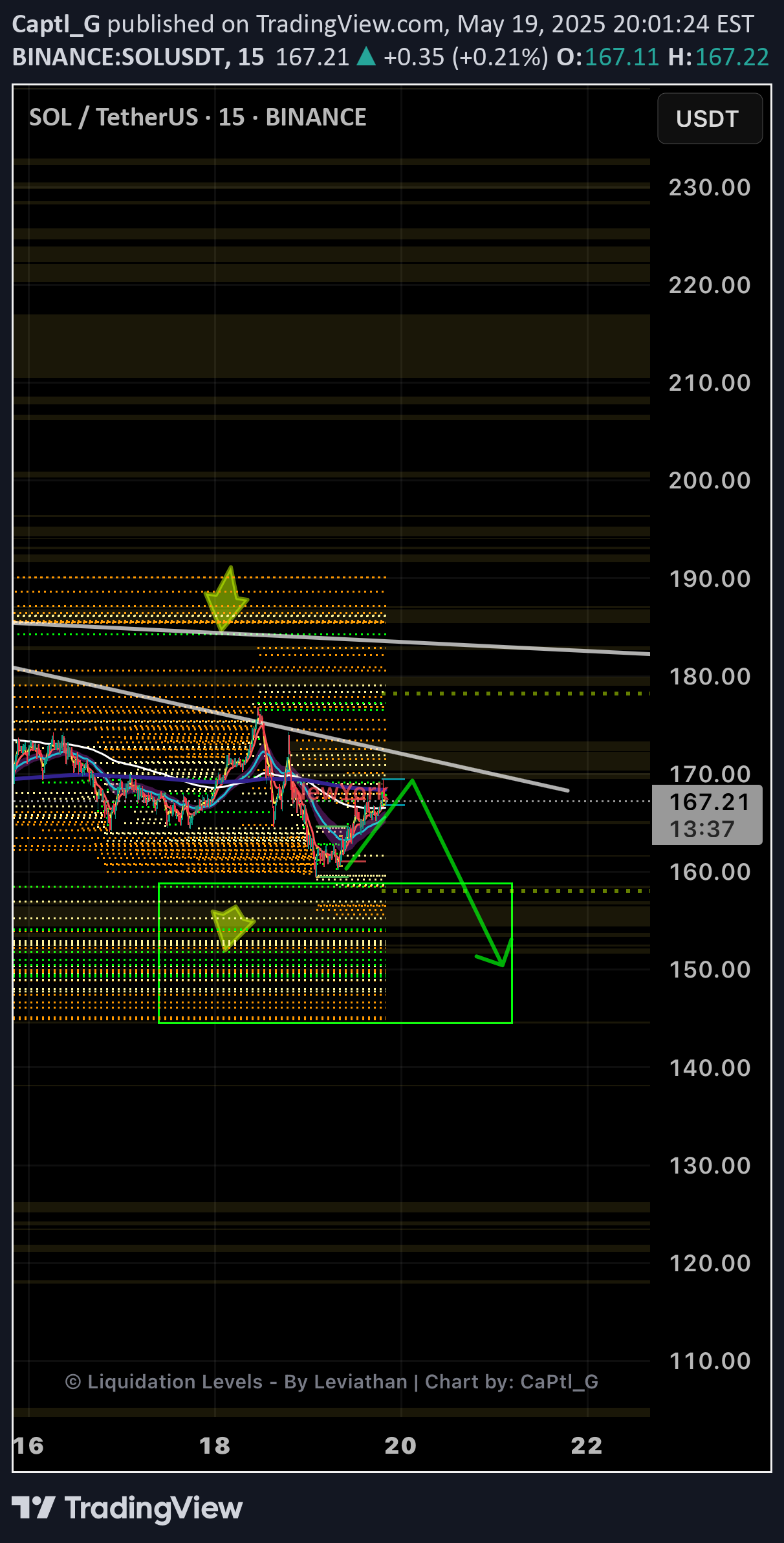
Task: Click the candle countdown timer 13:37
Action: 702,829
